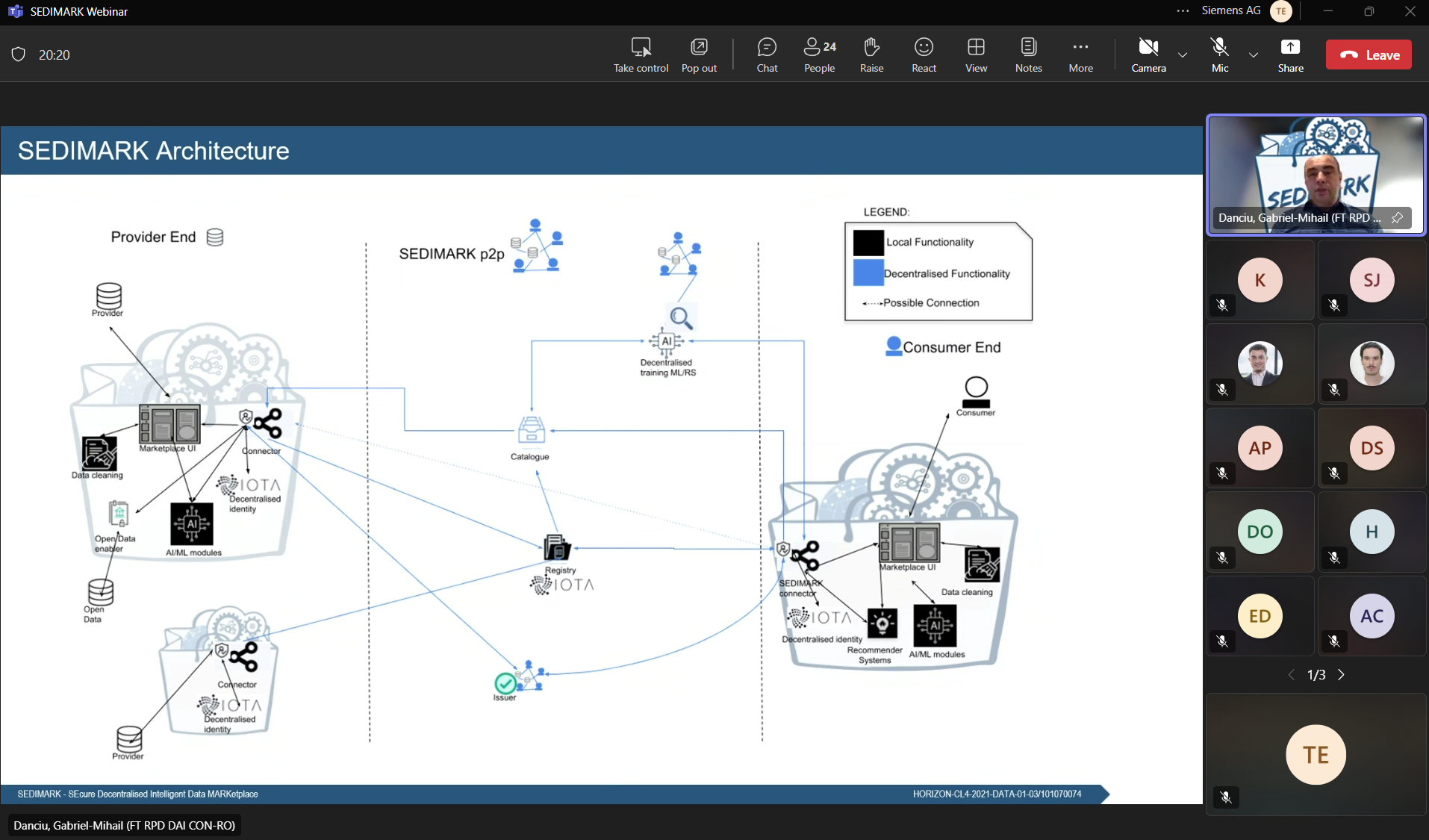Click the shield meeting info icon

click(x=19, y=55)
